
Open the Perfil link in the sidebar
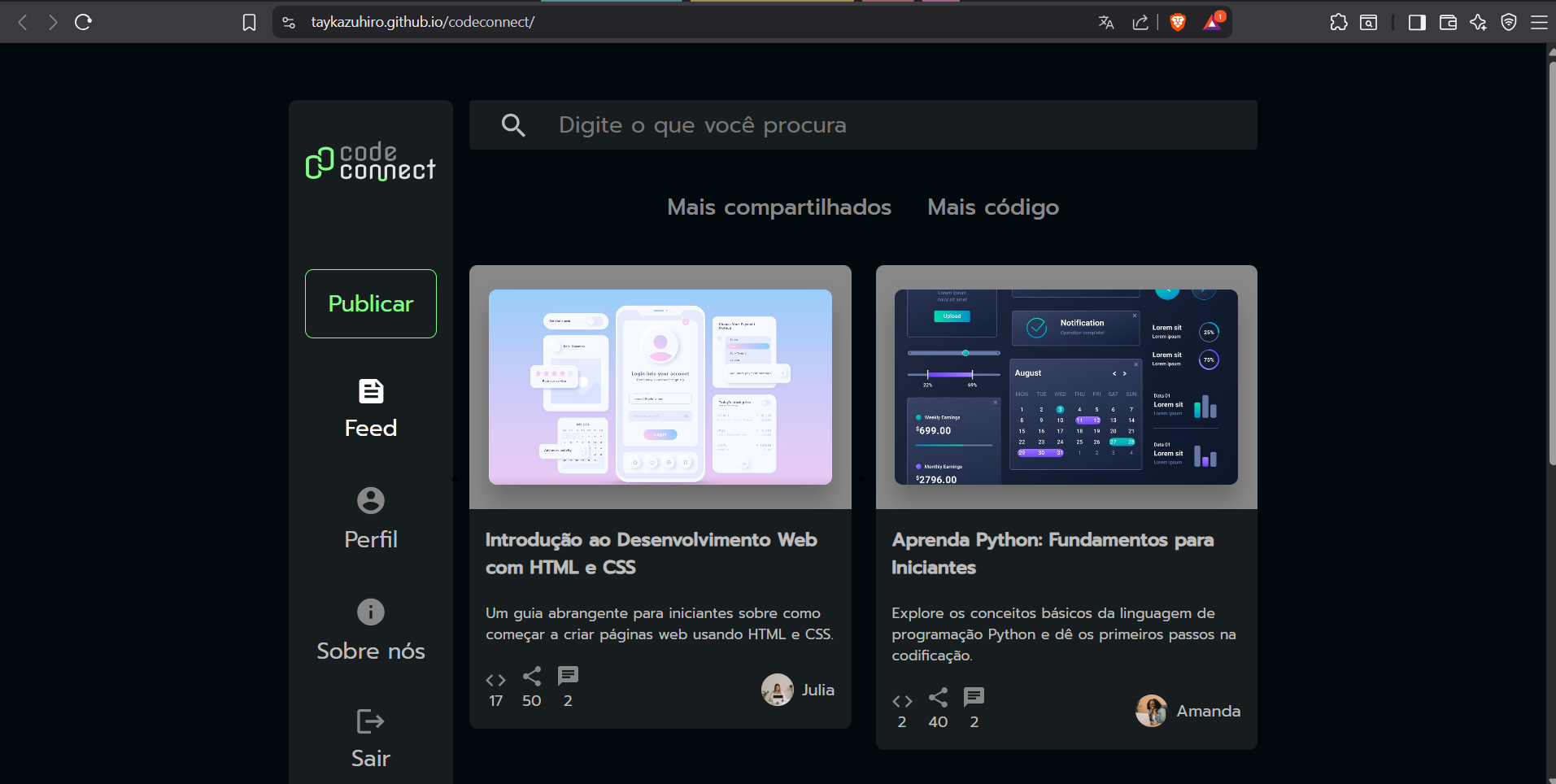(x=371, y=539)
